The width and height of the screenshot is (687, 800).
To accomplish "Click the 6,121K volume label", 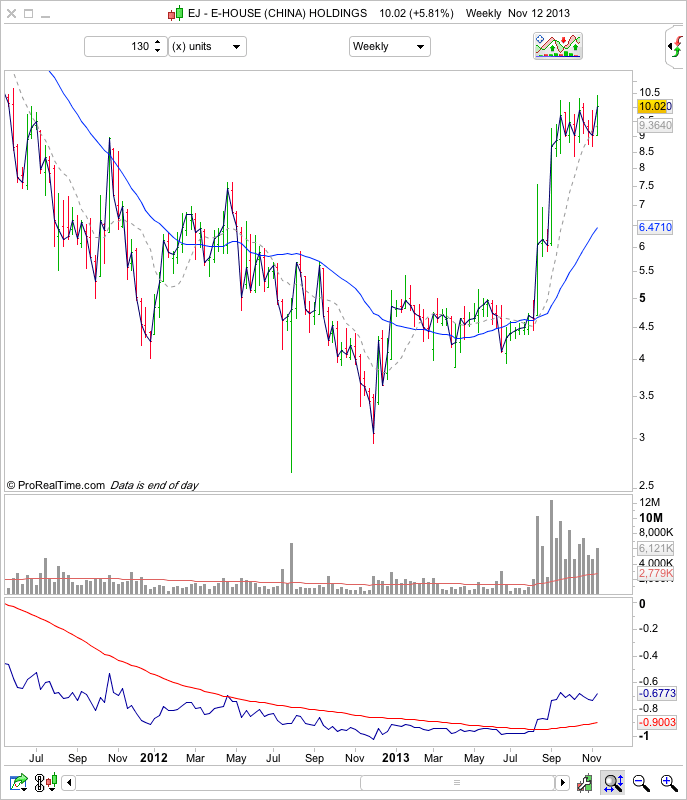I will click(x=656, y=548).
